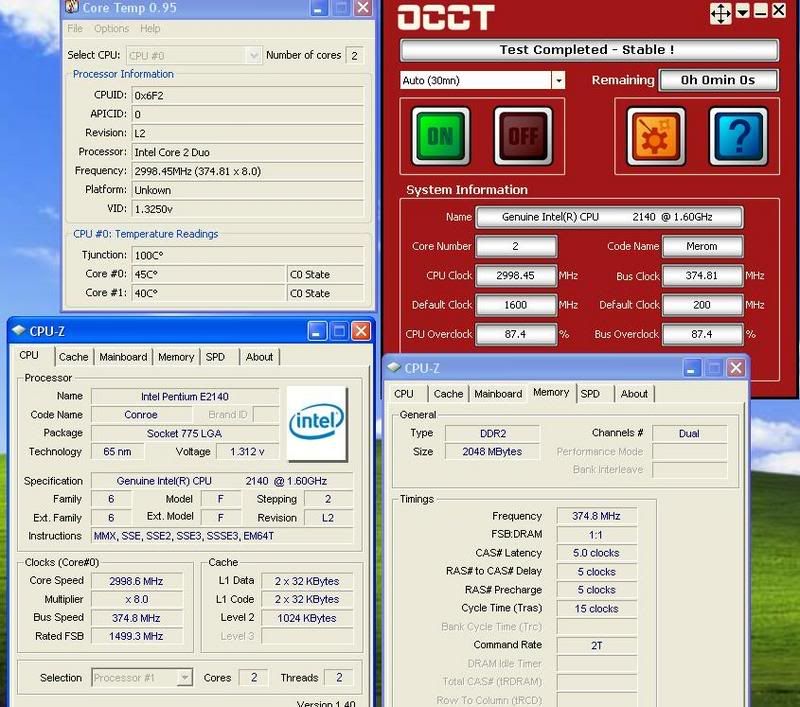
Task: Click the Frequency value 2998.45MHz in Core Temp
Action: pyautogui.click(x=247, y=171)
